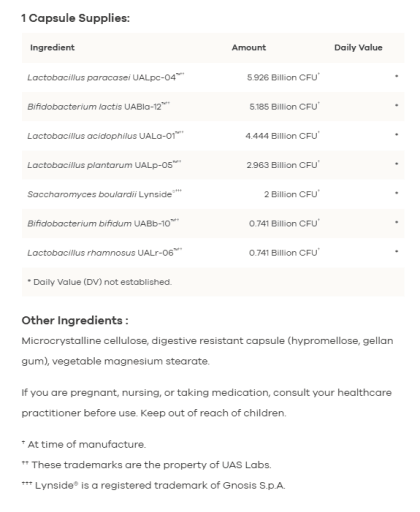
Task: Click Saccharomyces boulardii Lynside ingredient name
Action: 104,194
